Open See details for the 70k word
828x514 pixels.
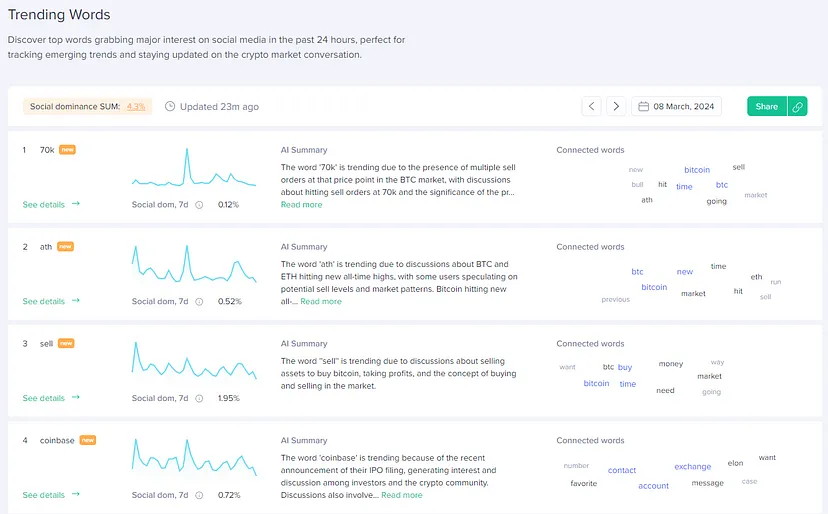(x=51, y=205)
